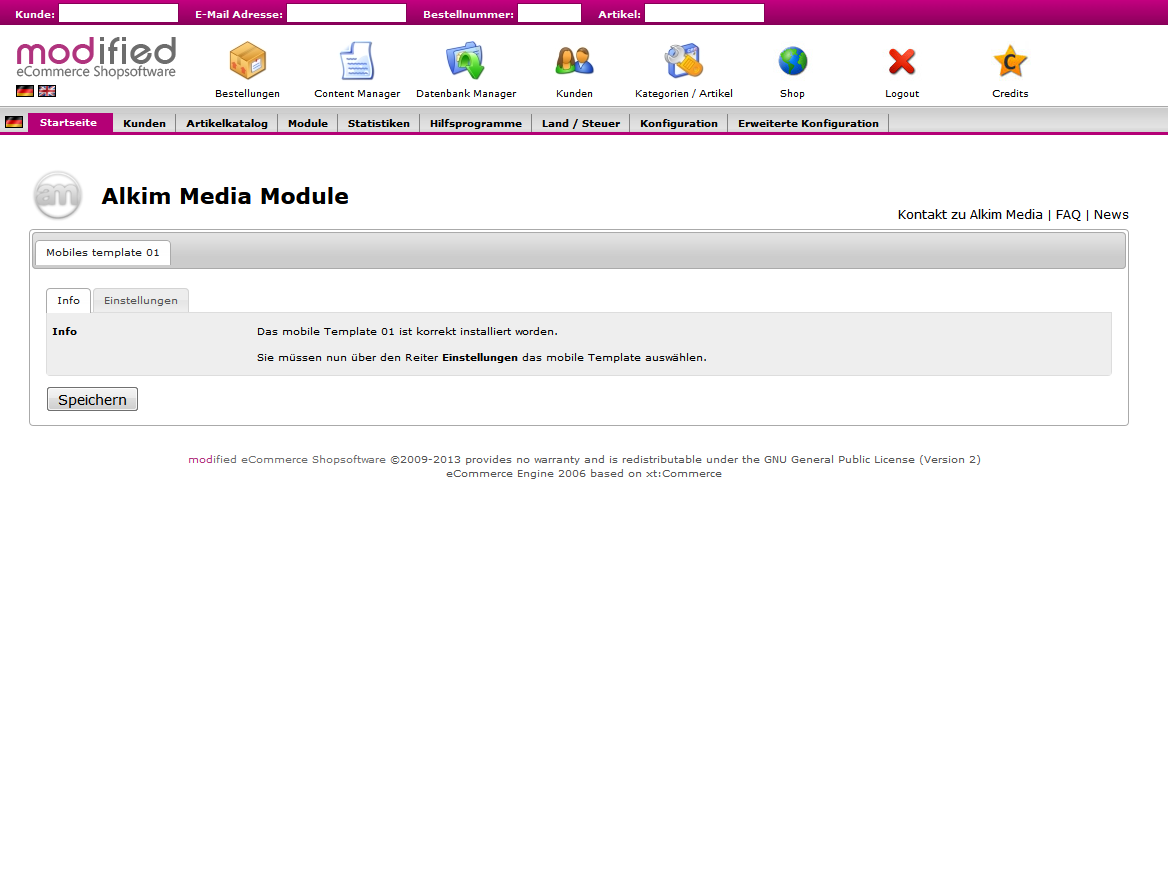Open Content Manager document icon

(x=357, y=61)
